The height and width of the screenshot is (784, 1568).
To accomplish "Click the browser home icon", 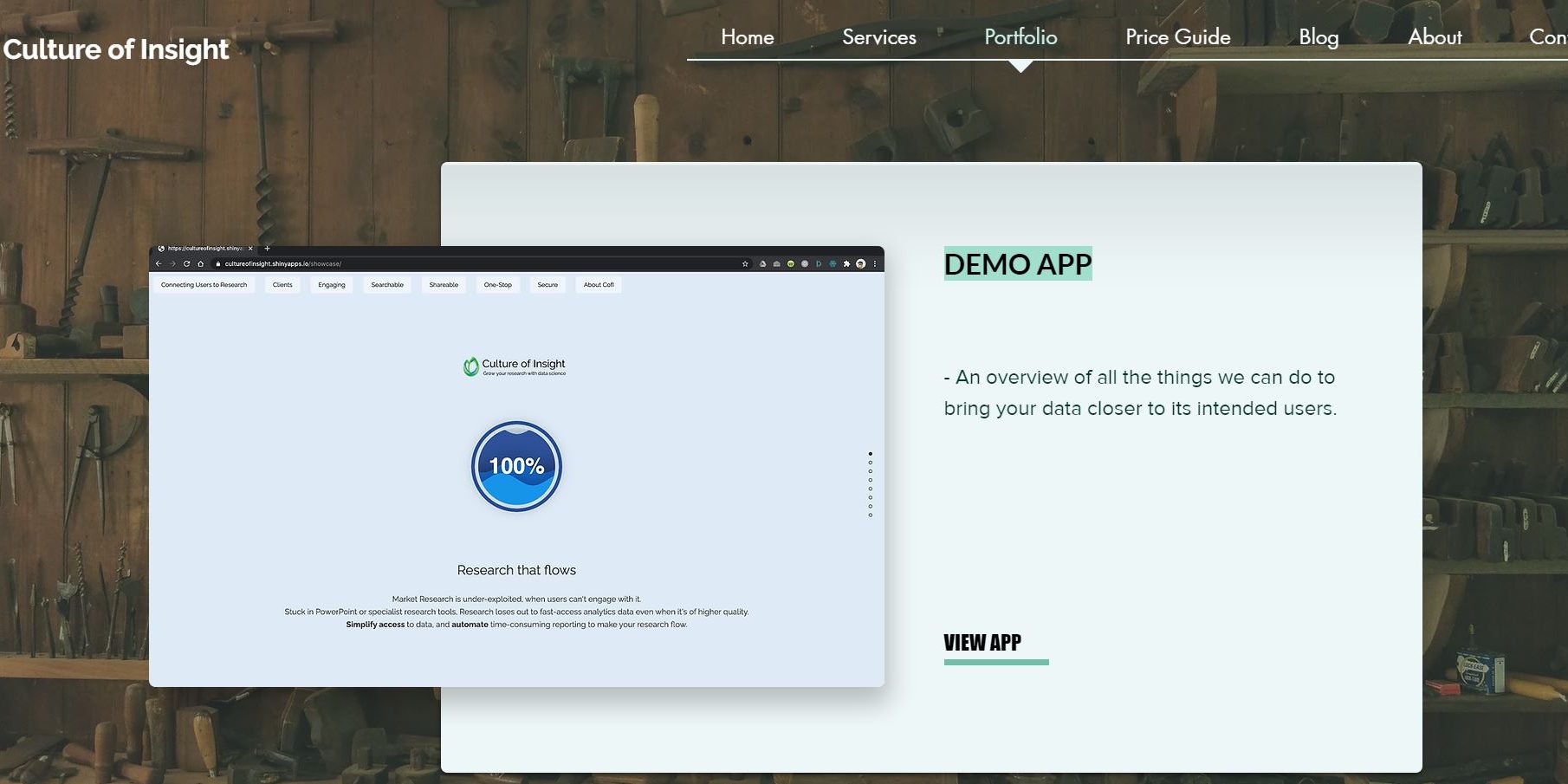I will [201, 264].
